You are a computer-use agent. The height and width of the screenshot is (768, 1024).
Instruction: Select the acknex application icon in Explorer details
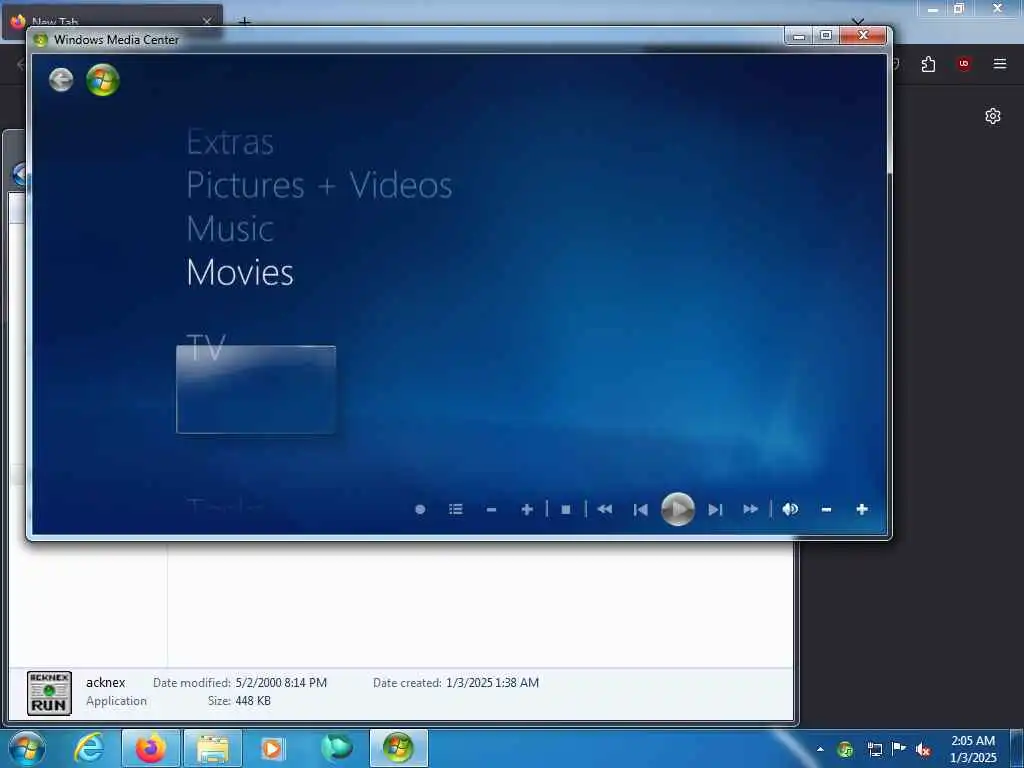pos(50,693)
